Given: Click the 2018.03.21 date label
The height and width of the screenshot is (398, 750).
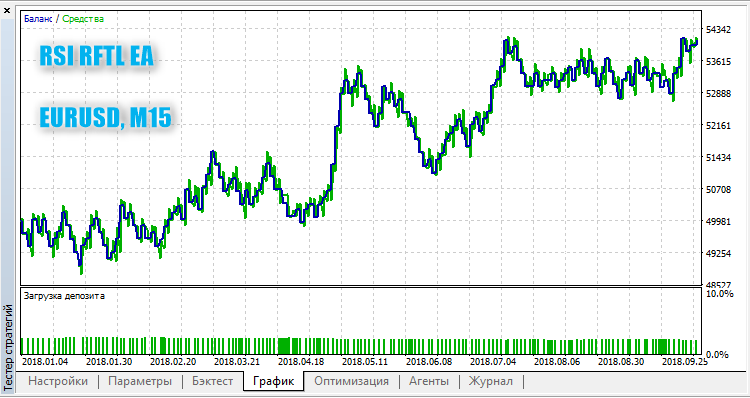Looking at the screenshot, I should (x=237, y=361).
